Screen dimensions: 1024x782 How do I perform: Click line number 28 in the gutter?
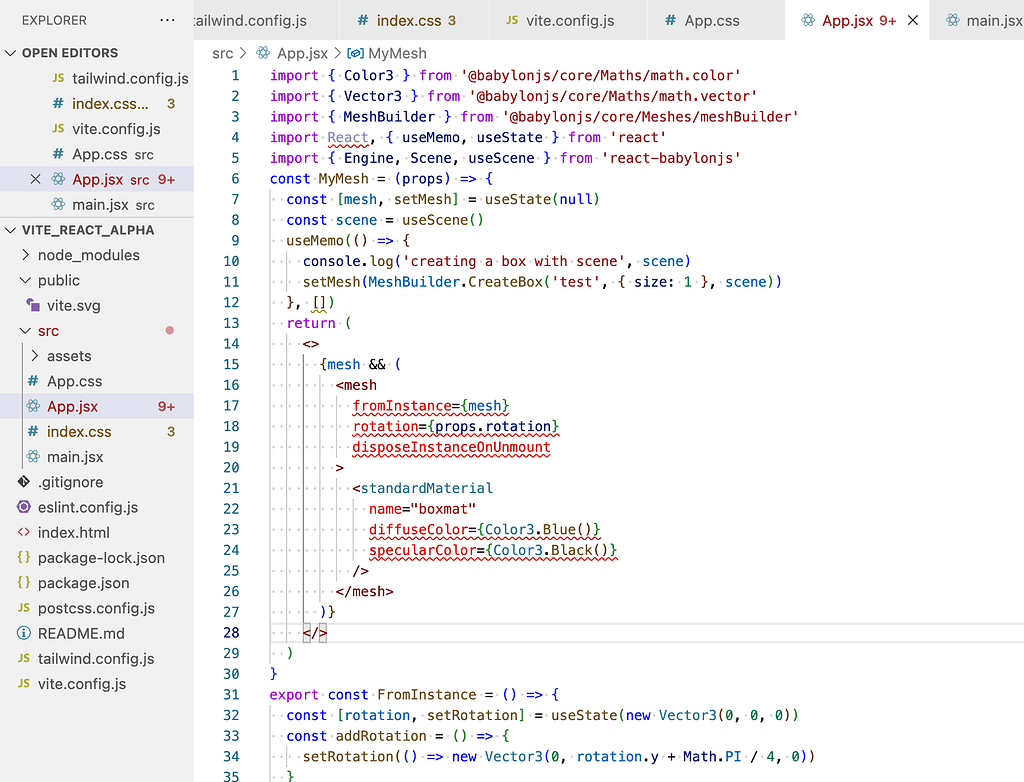232,632
